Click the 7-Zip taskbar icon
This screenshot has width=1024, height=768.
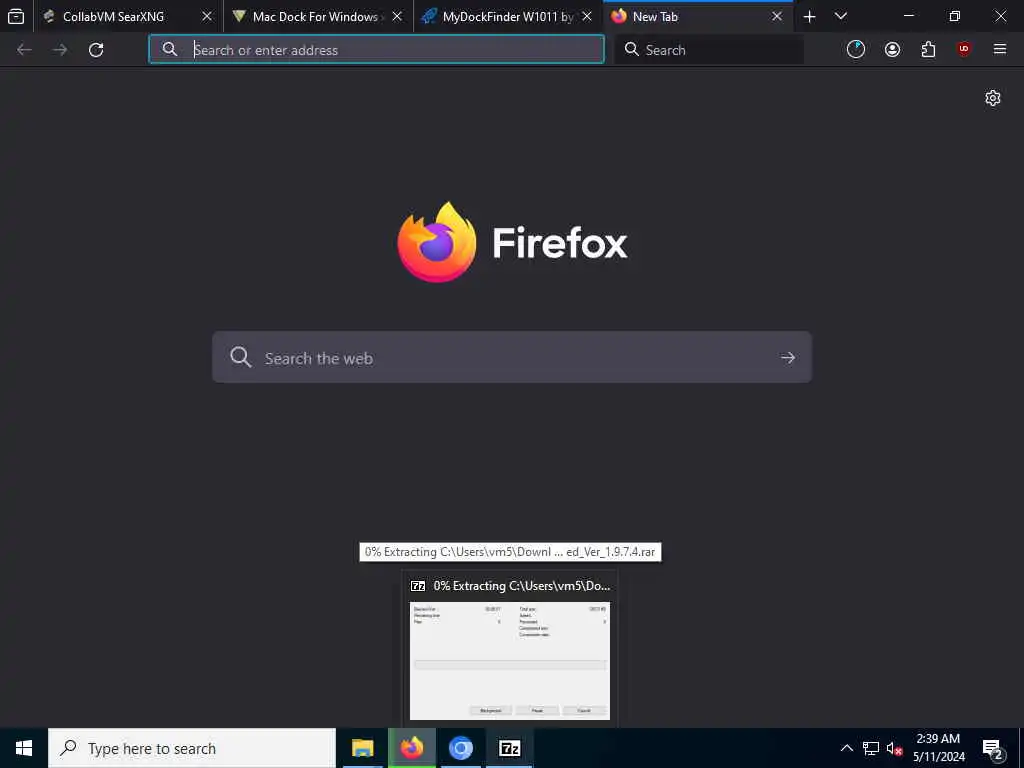pyautogui.click(x=509, y=748)
